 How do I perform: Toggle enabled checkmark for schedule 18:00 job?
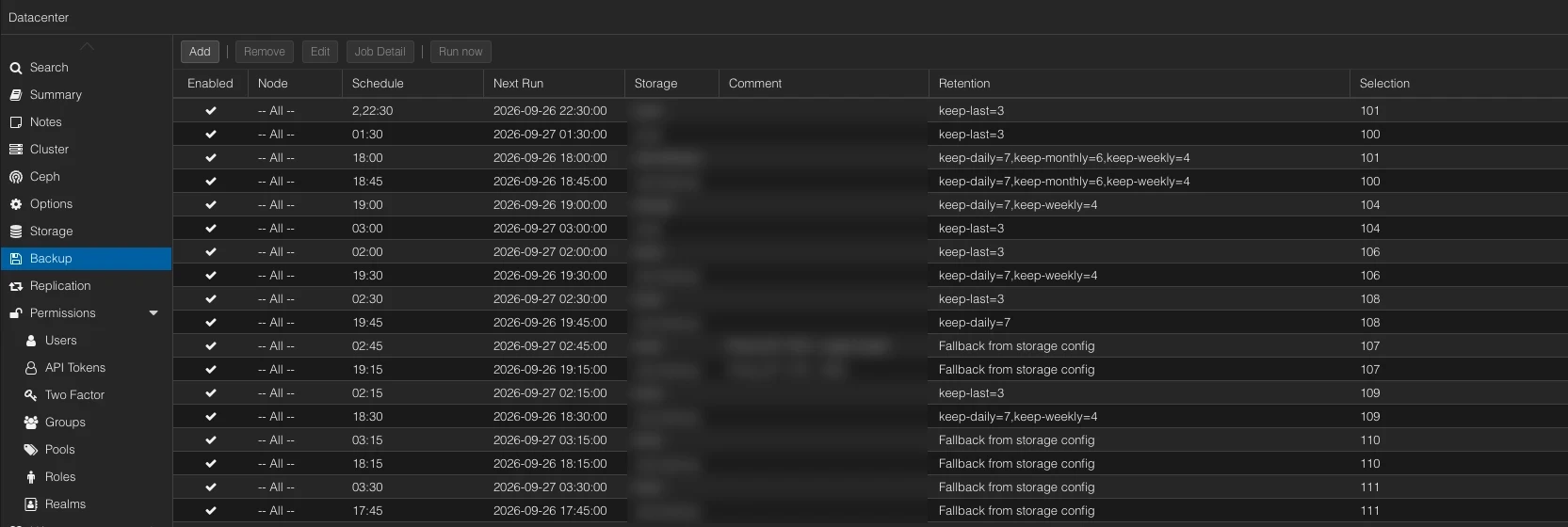tap(211, 158)
